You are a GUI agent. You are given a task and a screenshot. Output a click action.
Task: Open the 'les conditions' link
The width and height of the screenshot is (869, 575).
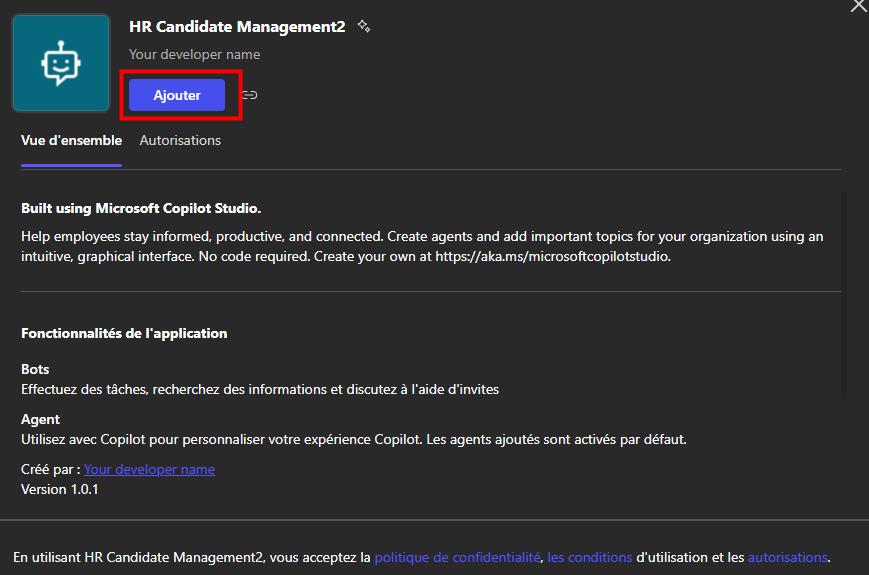coord(590,557)
